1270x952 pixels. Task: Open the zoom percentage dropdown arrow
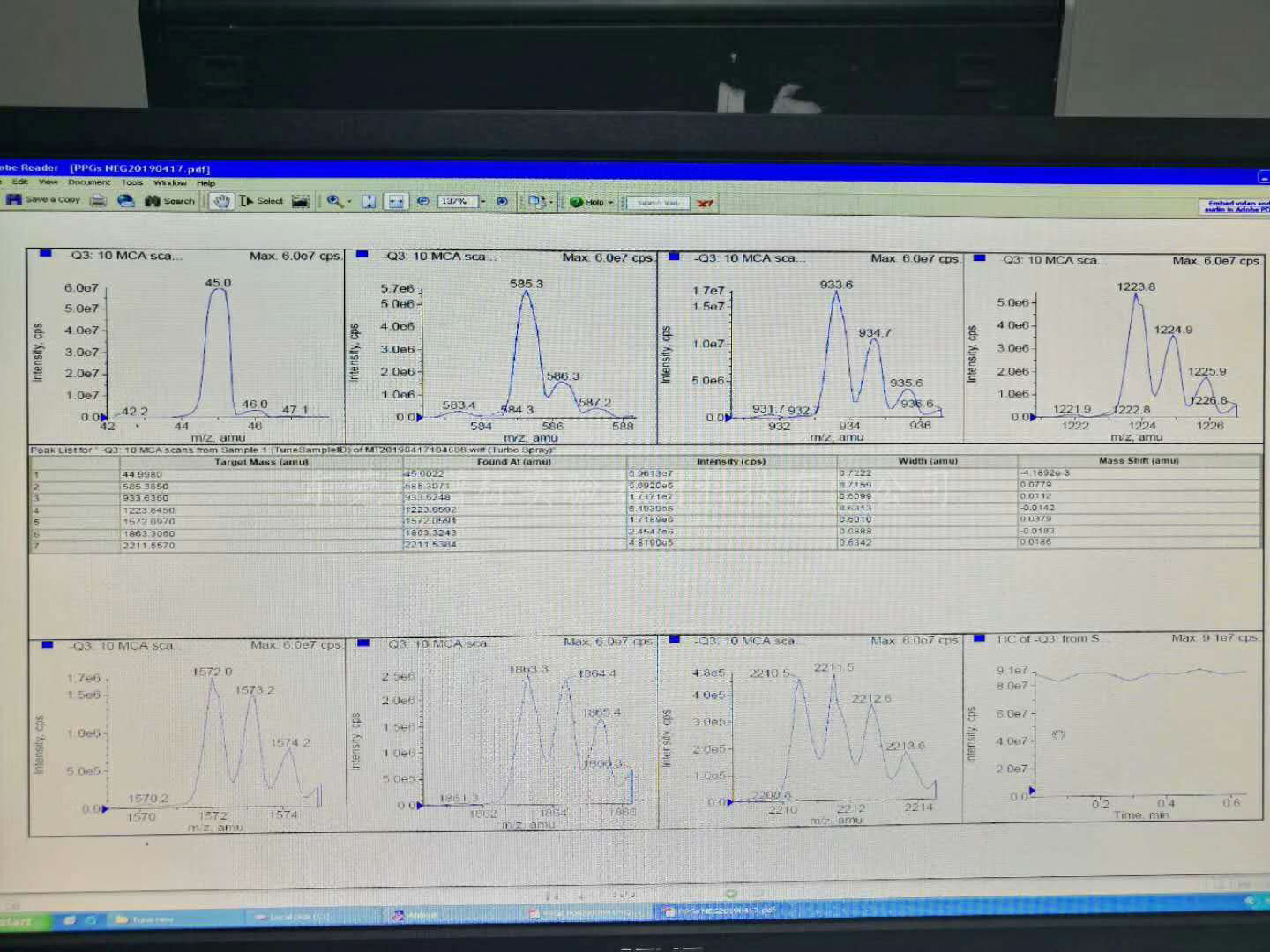(483, 202)
